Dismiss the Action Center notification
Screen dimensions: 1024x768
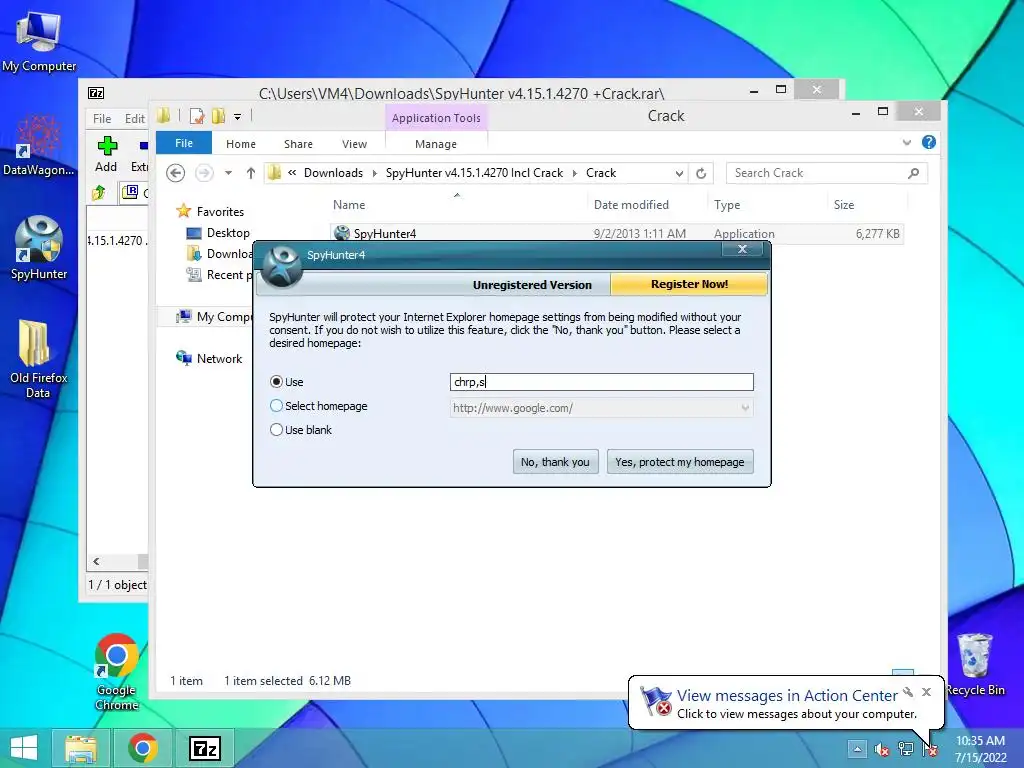[926, 692]
